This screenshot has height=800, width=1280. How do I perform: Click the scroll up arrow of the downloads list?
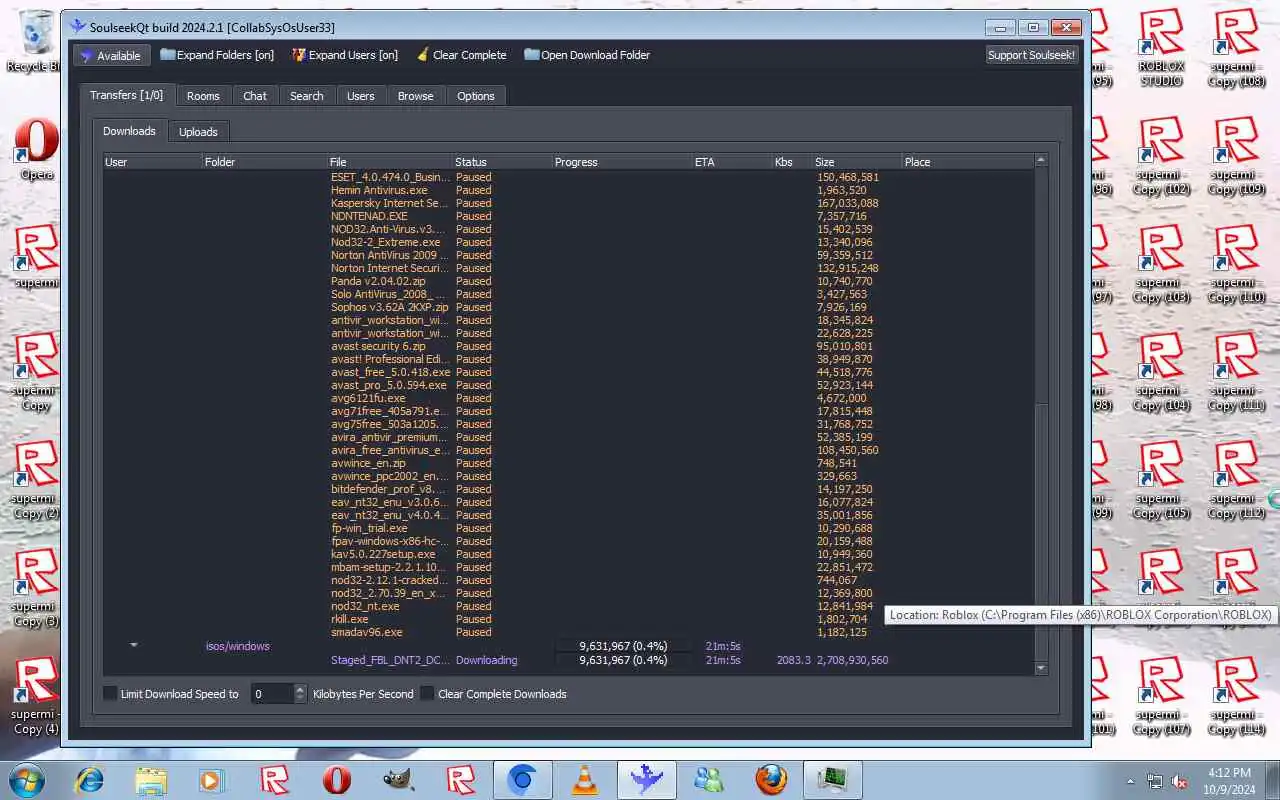tap(1041, 160)
